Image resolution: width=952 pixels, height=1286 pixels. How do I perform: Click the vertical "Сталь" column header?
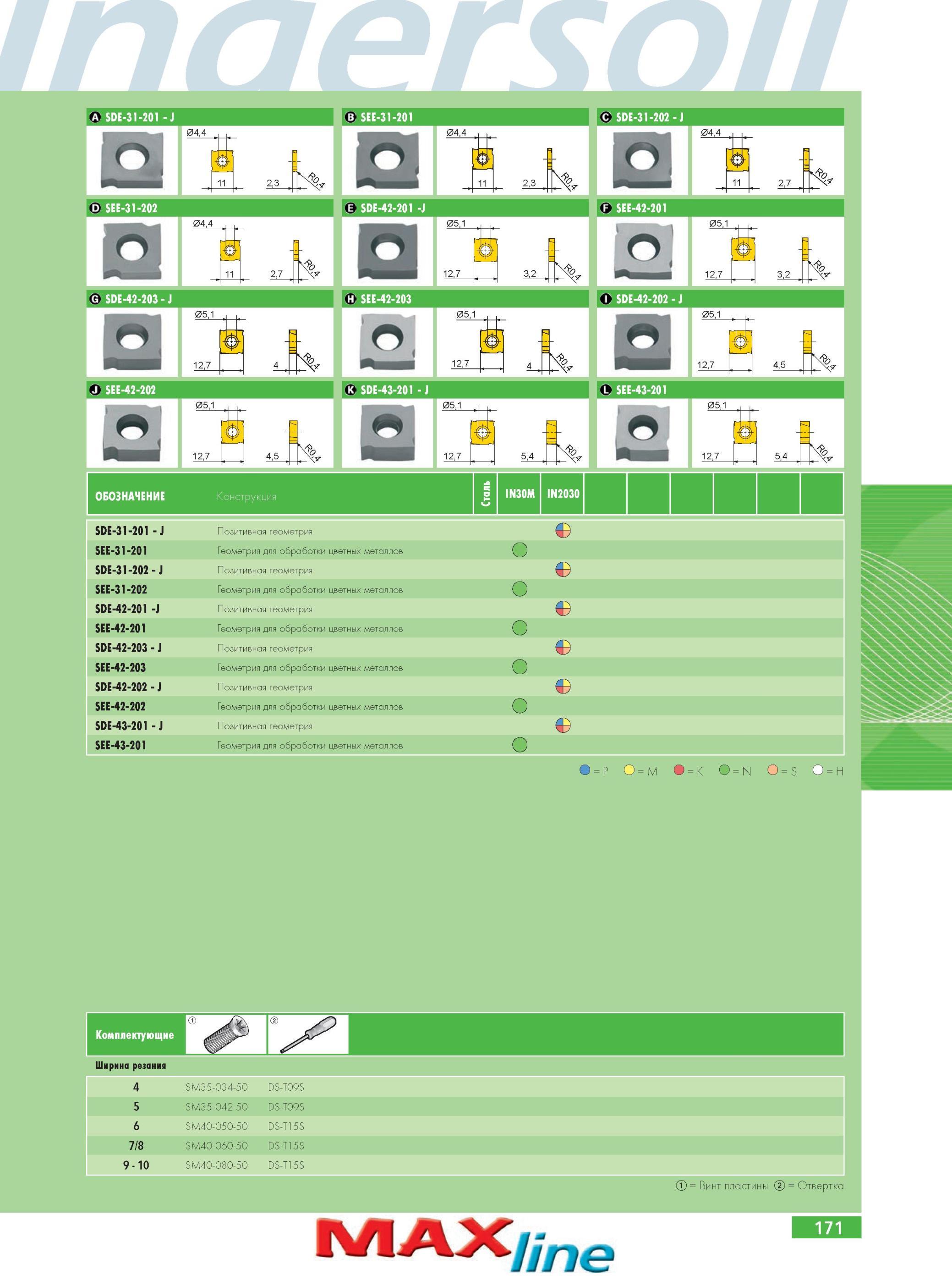click(485, 494)
